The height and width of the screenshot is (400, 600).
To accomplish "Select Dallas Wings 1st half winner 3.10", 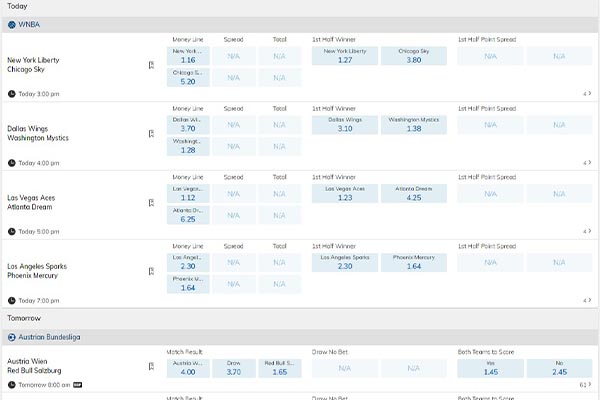I will click(345, 125).
